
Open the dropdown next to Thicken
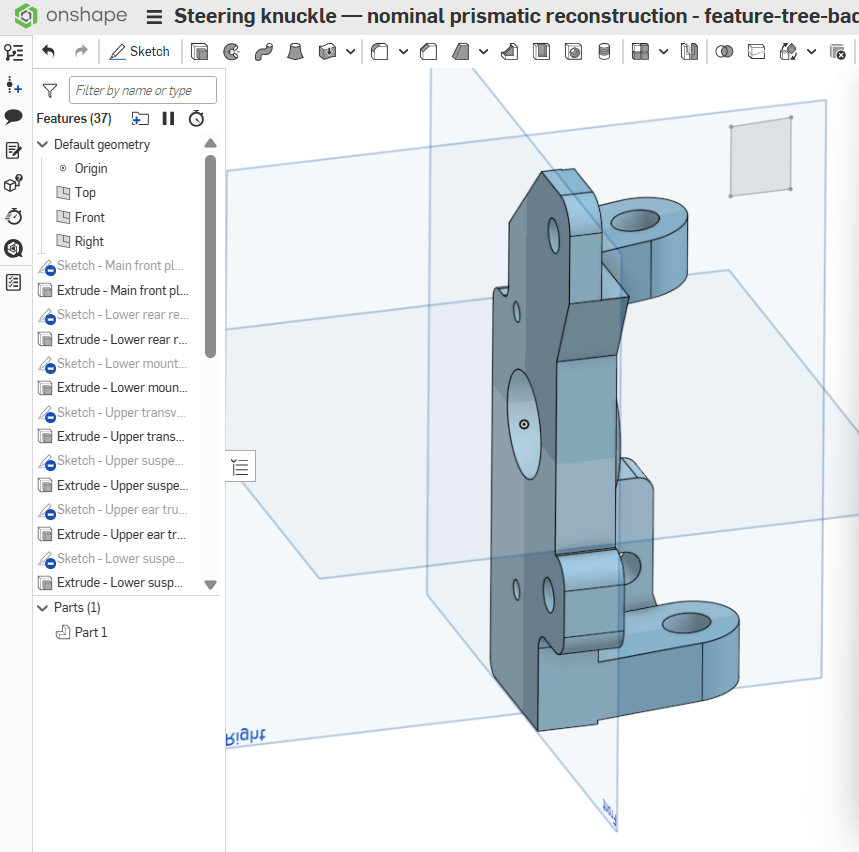click(351, 52)
